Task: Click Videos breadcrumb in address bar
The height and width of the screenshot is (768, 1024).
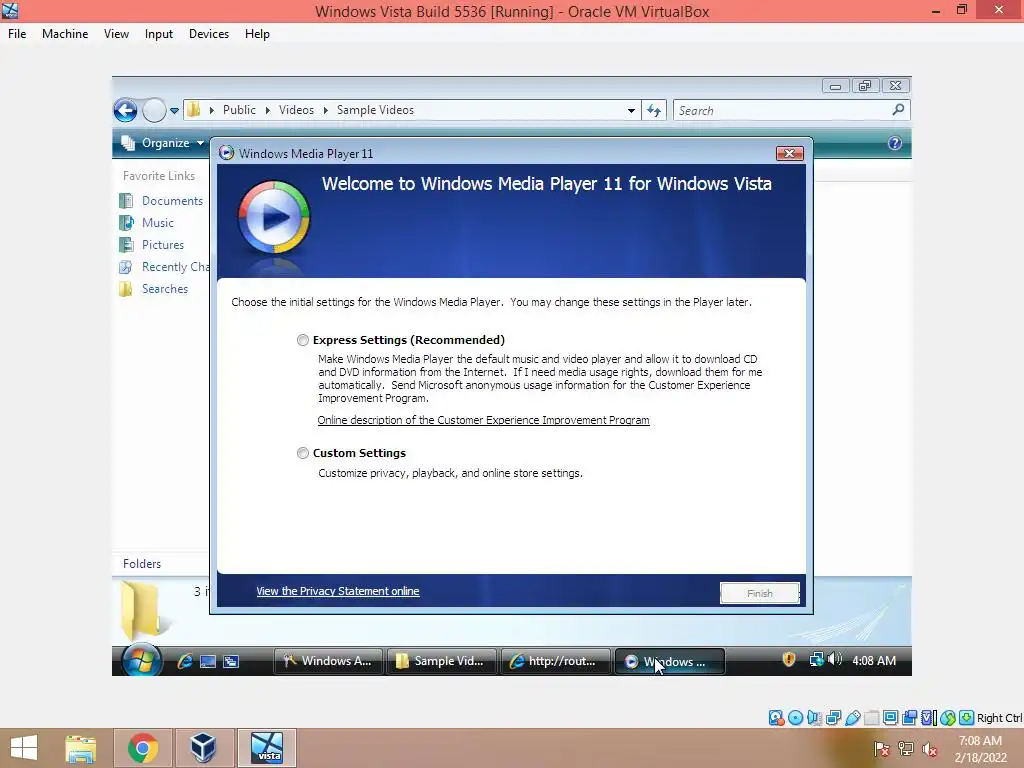Action: click(296, 110)
